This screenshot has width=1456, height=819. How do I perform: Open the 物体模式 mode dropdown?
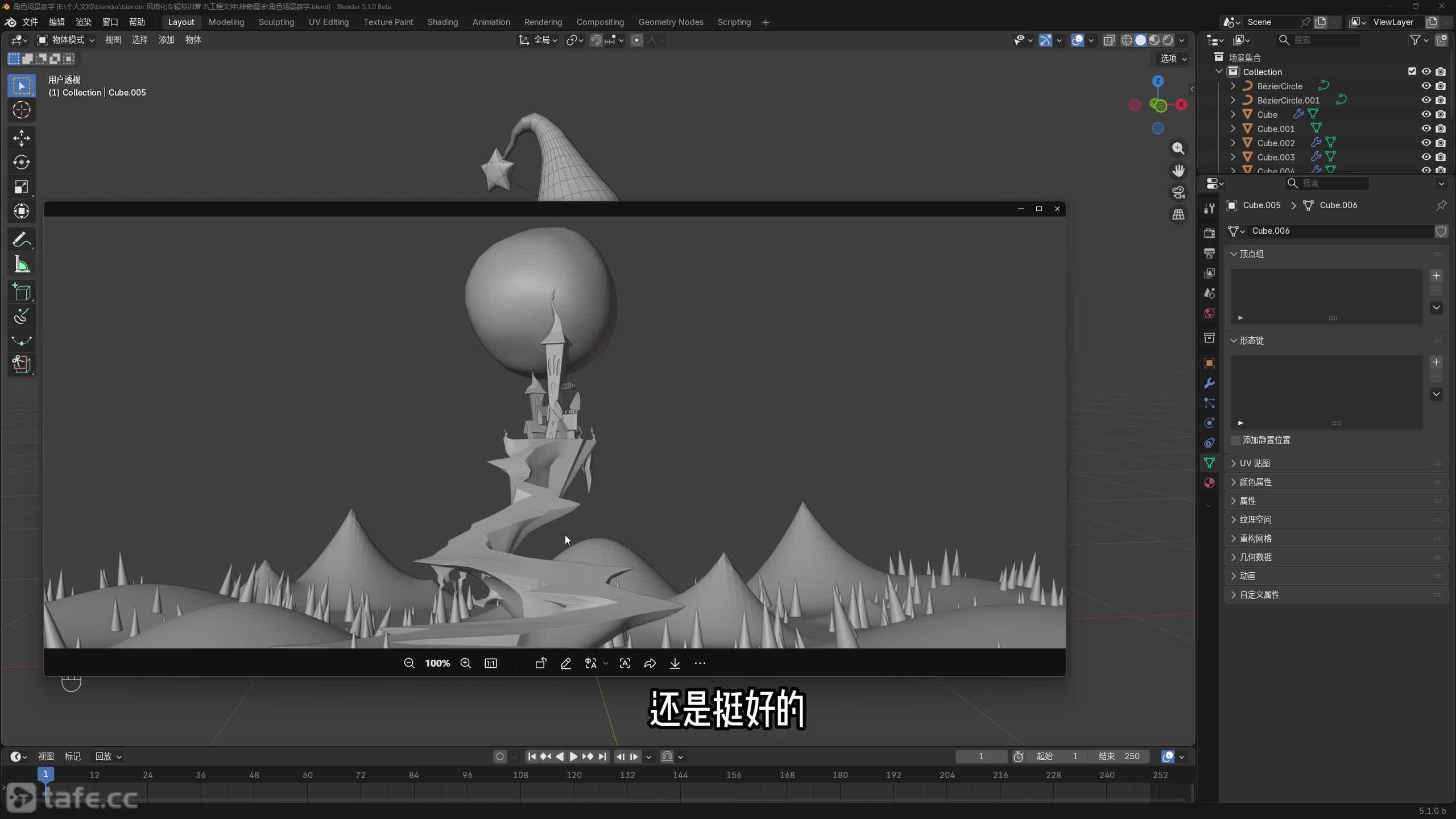click(67, 40)
